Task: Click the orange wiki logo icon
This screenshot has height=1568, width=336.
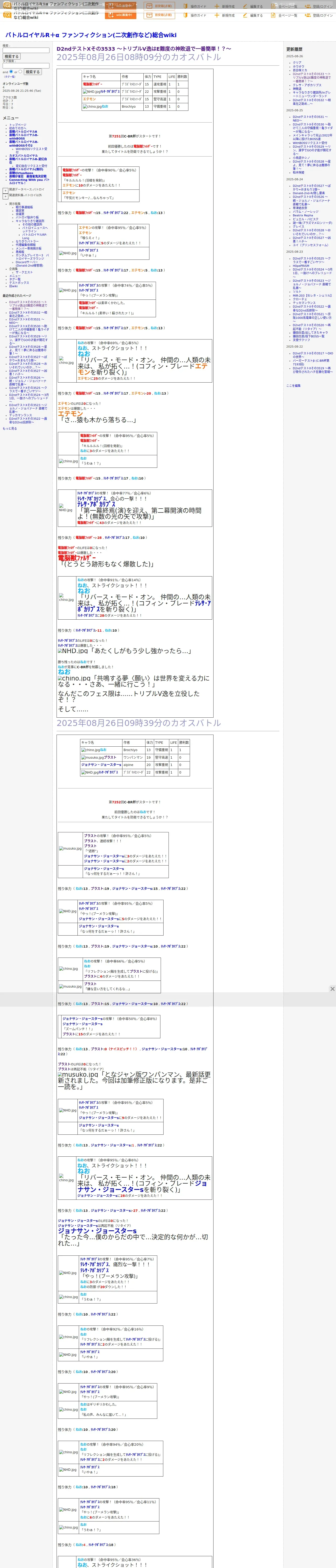Action: pyautogui.click(x=7, y=15)
